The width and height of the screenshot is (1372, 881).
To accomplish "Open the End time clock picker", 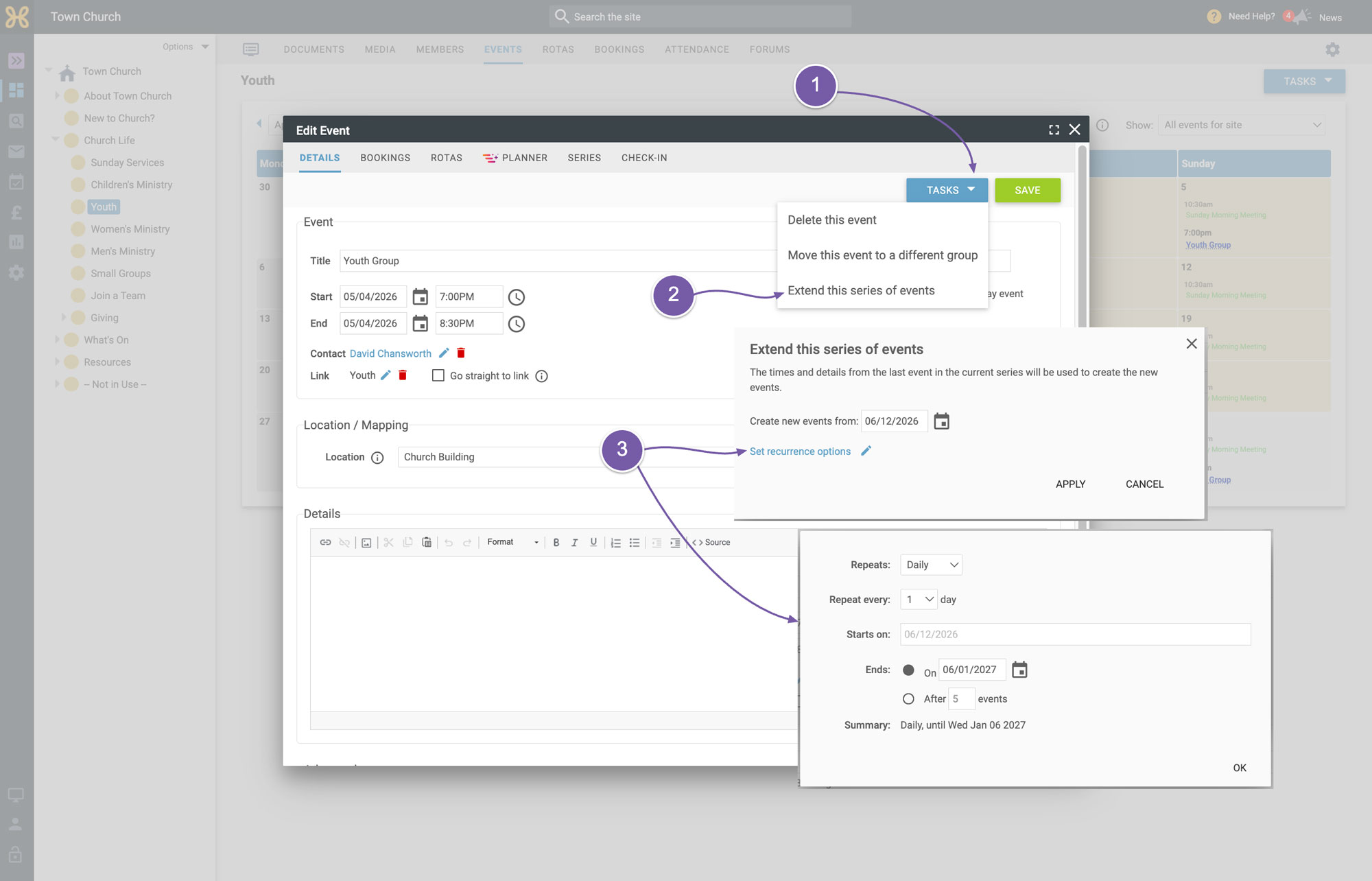I will 517,324.
